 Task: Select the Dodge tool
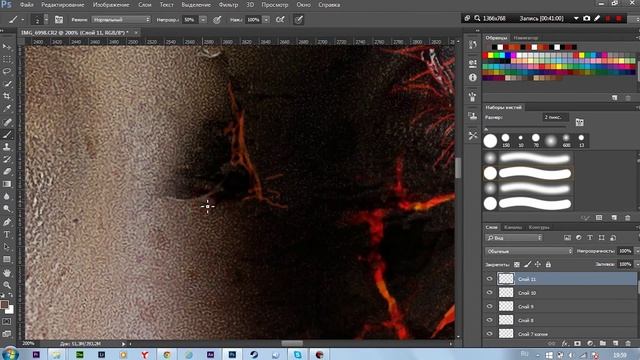[x=7, y=209]
